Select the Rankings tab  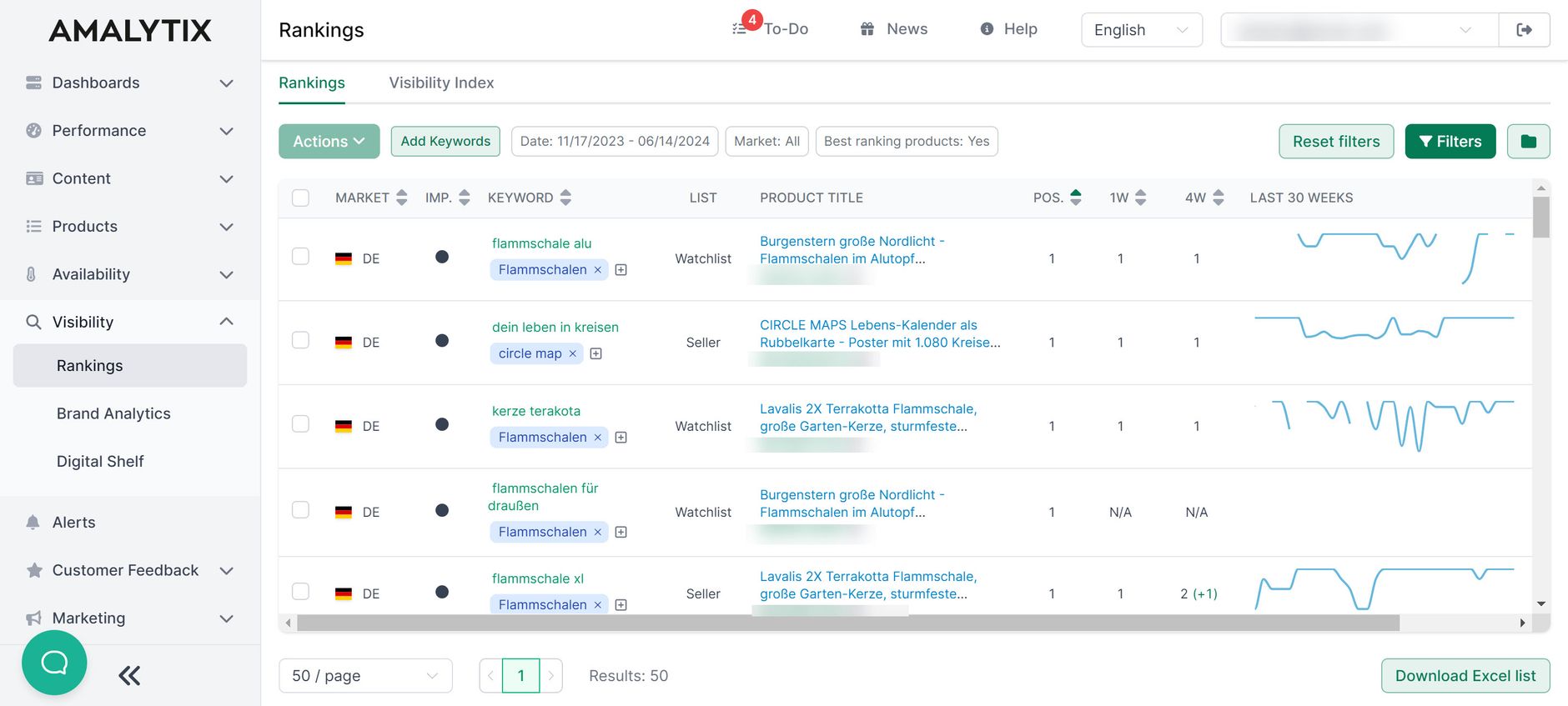coord(312,83)
